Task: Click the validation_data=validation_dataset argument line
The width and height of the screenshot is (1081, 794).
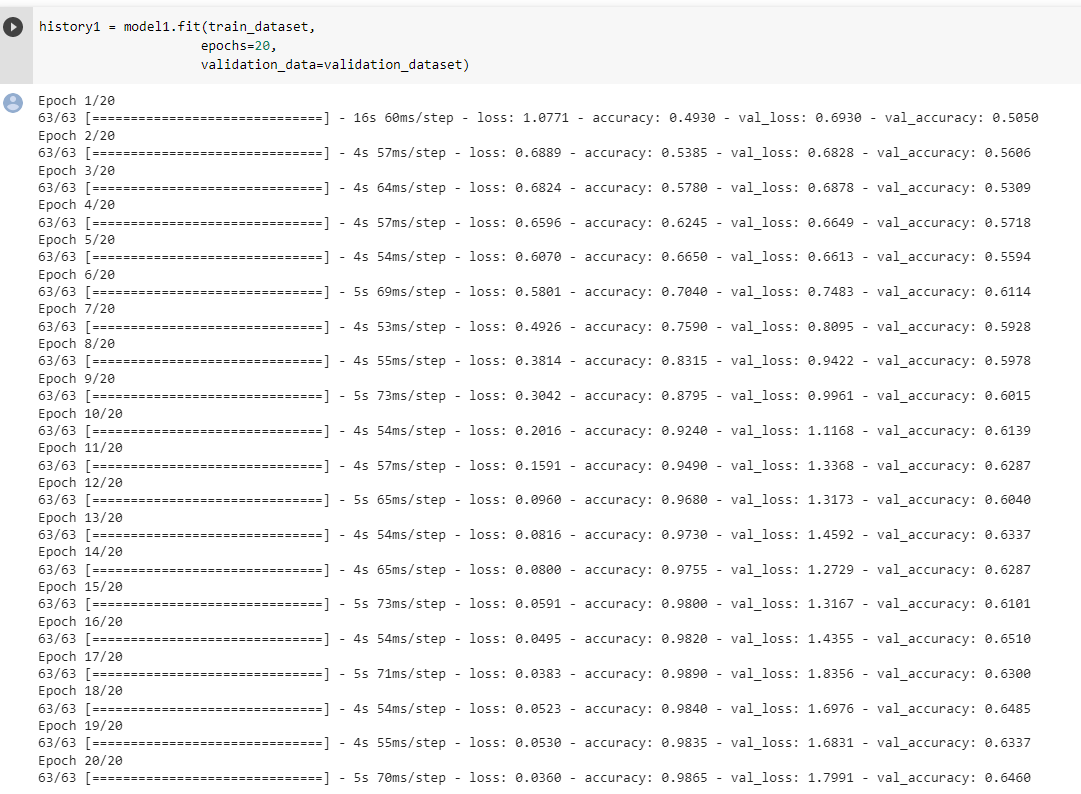Action: point(334,65)
